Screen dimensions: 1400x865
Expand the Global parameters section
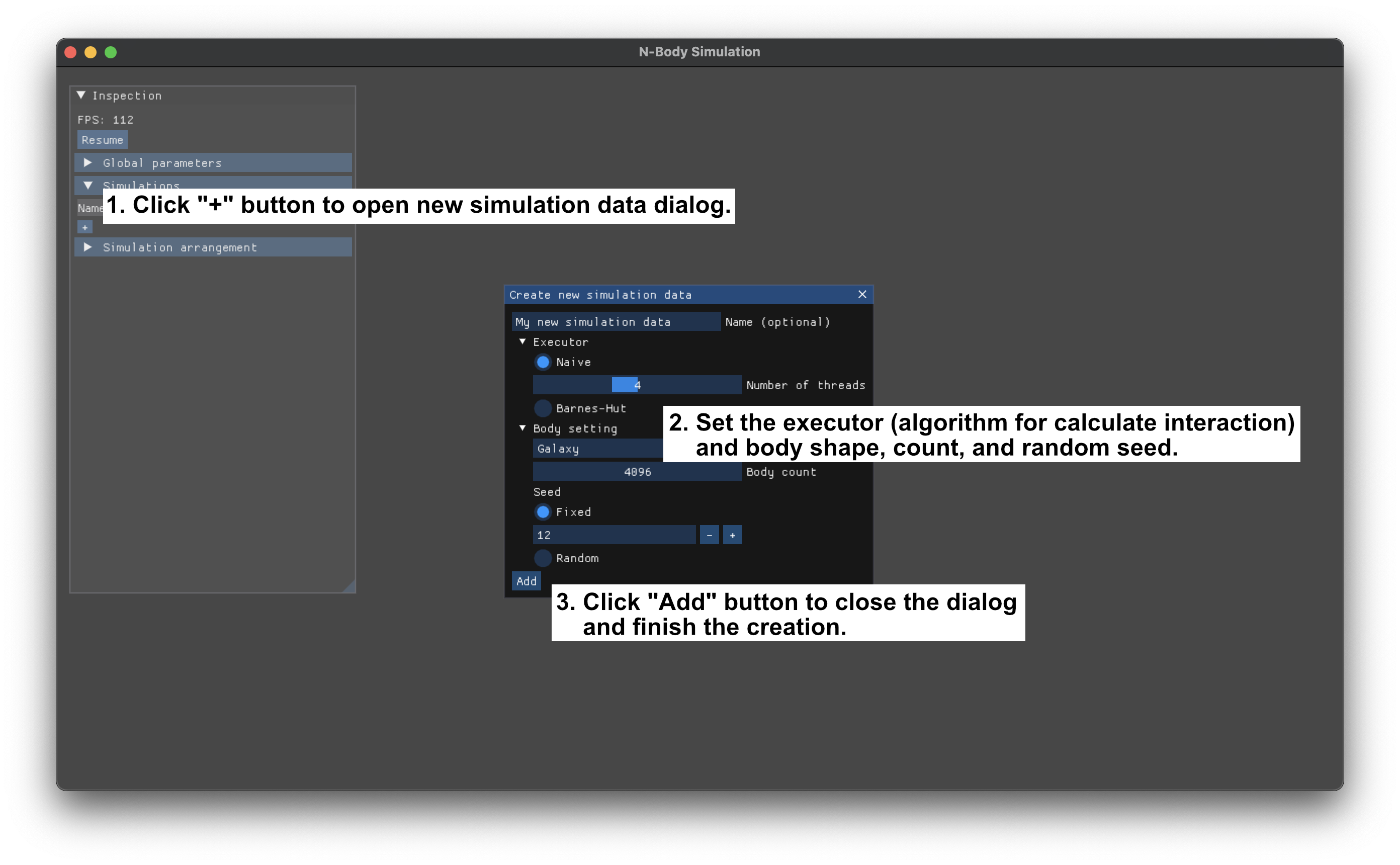coord(88,163)
